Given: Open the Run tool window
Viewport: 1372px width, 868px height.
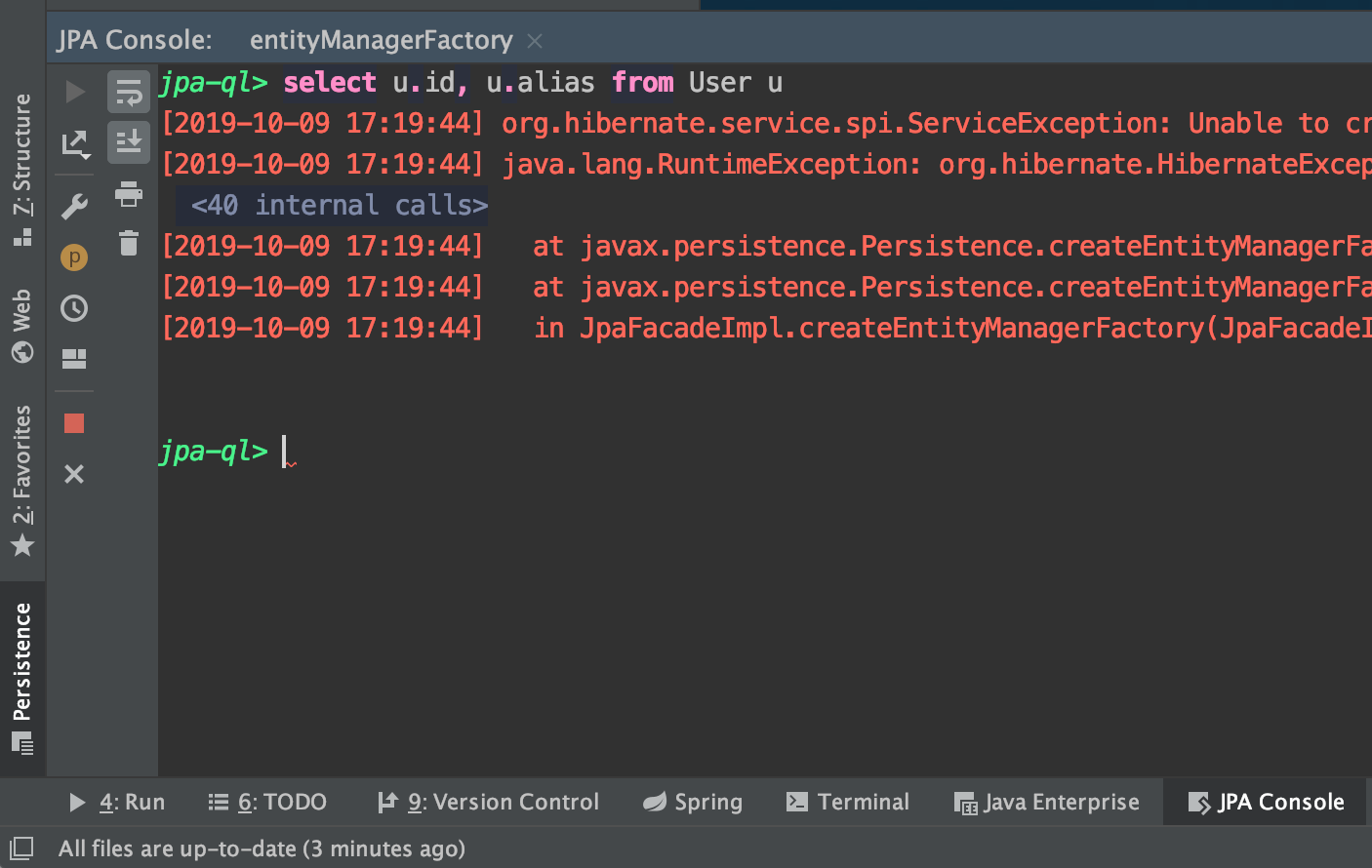Looking at the screenshot, I should [x=117, y=802].
